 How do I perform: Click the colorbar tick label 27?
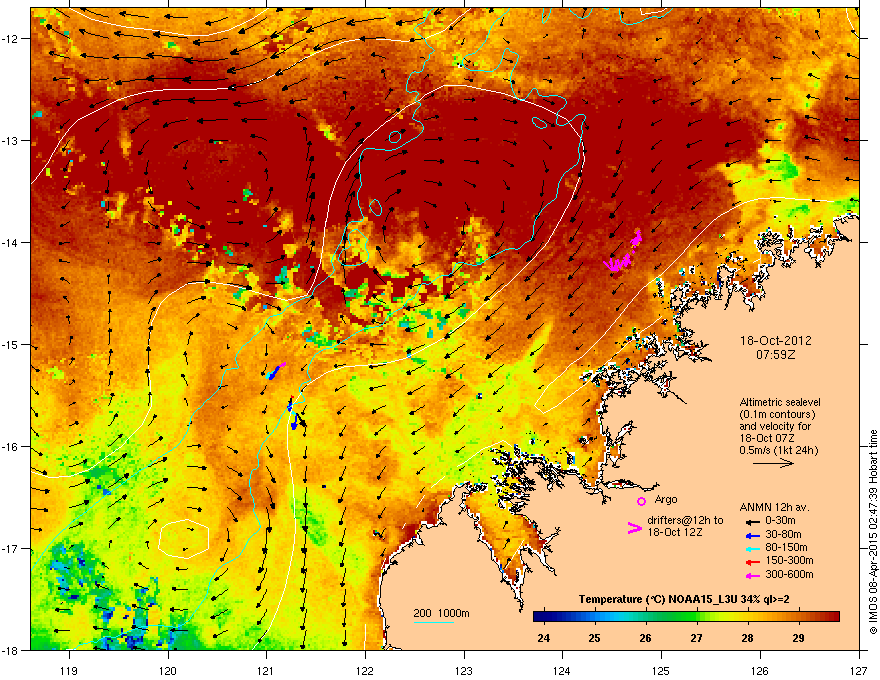(696, 638)
